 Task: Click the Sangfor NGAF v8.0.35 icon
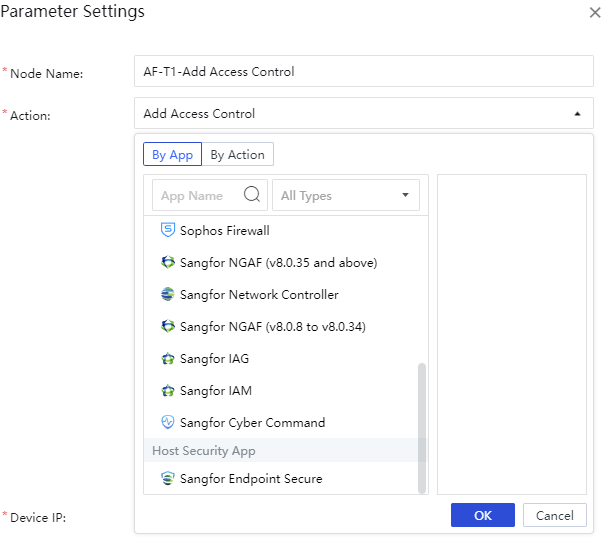(x=167, y=263)
